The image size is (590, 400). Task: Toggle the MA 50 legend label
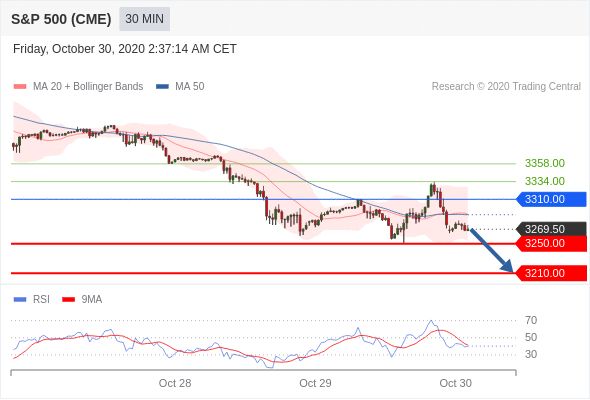pos(190,87)
